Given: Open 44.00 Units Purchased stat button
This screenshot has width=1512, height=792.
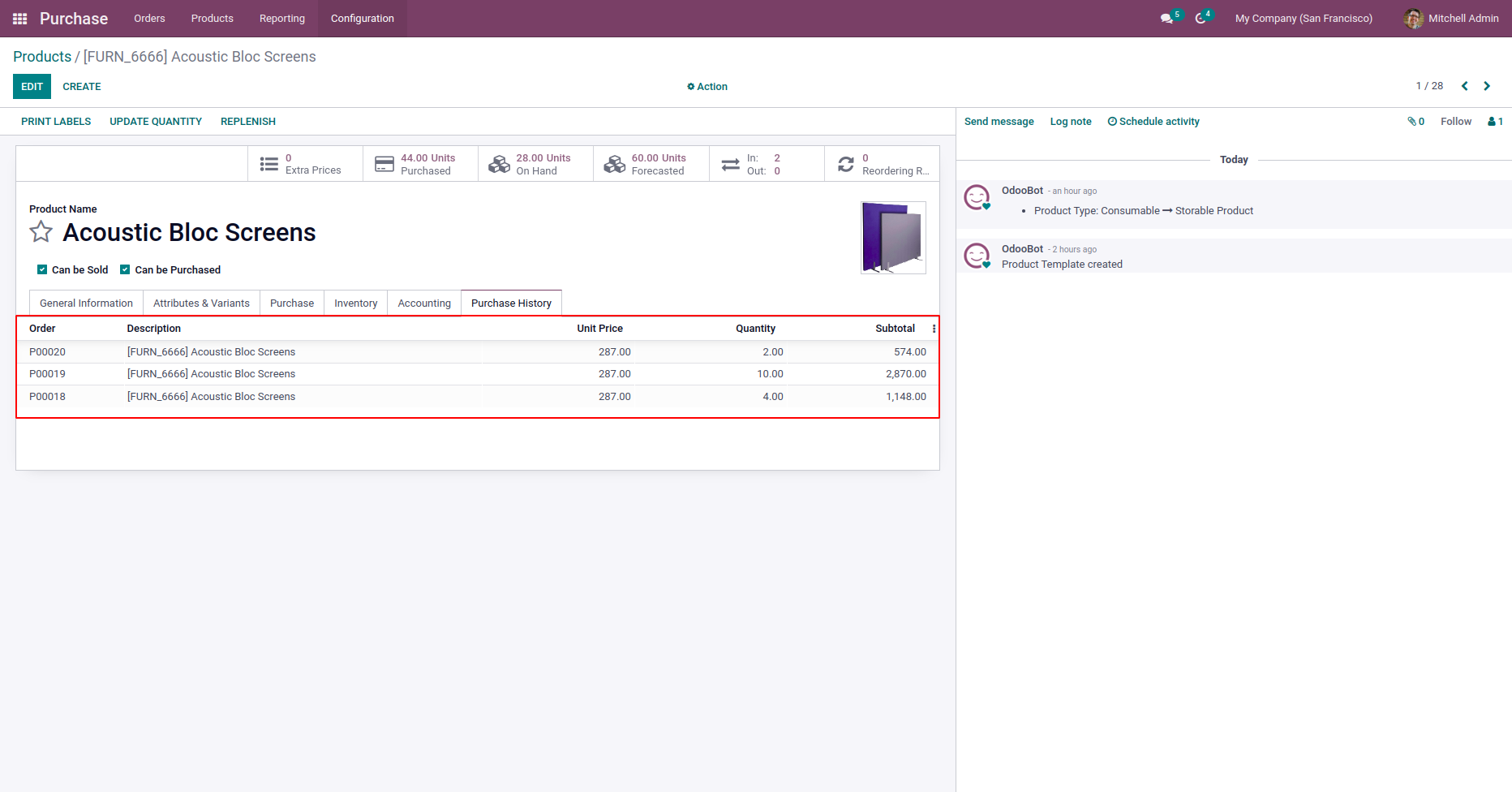Looking at the screenshot, I should 420,164.
